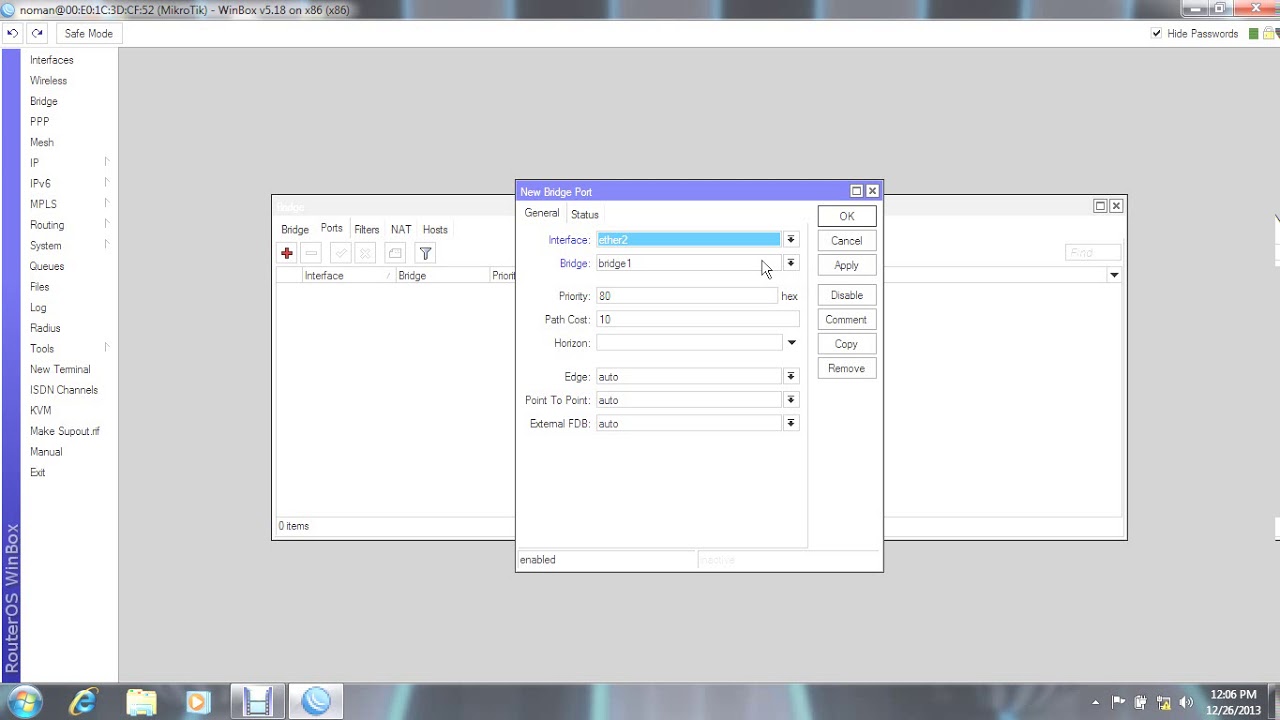Open Files in the sidebar
The height and width of the screenshot is (720, 1280).
[x=39, y=287]
